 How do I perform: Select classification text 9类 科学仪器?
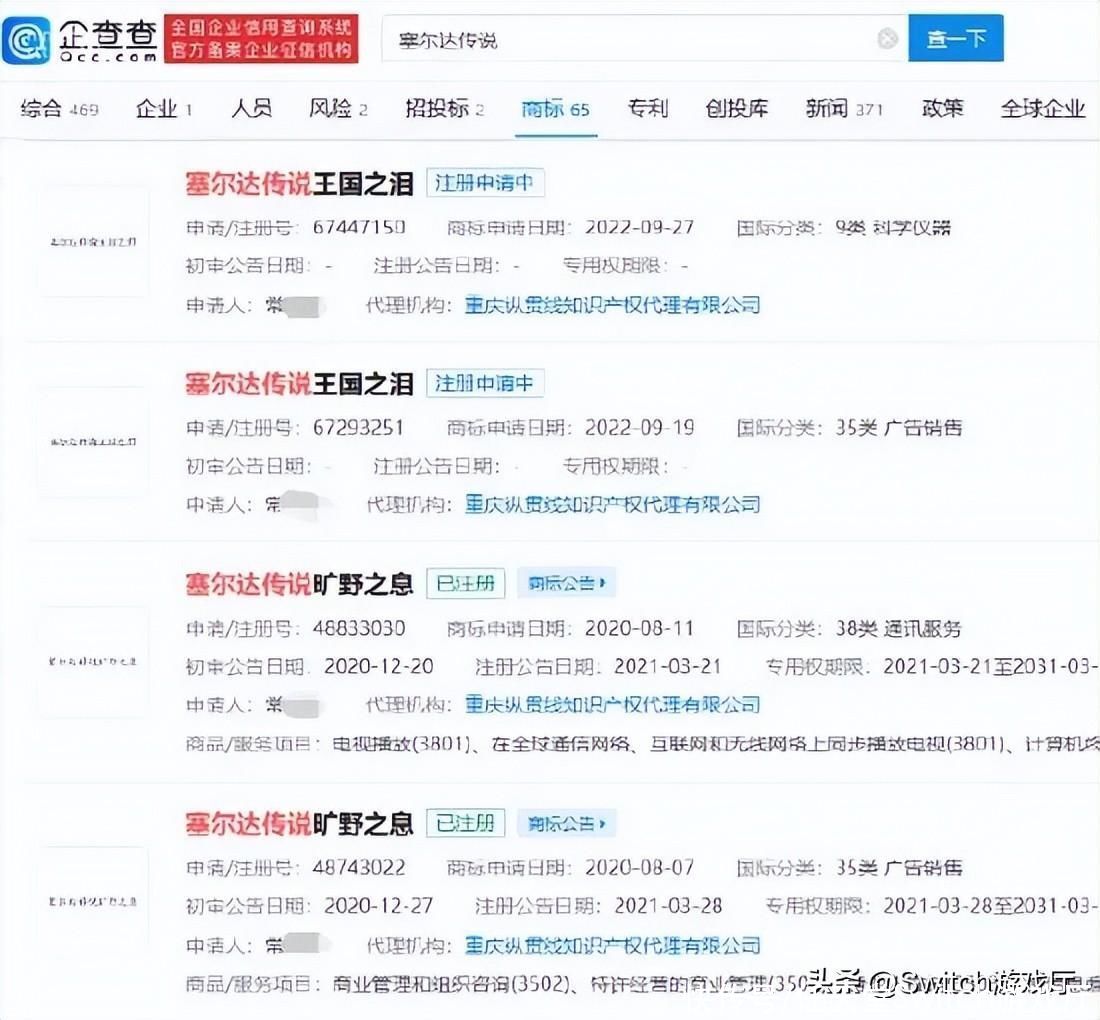893,227
